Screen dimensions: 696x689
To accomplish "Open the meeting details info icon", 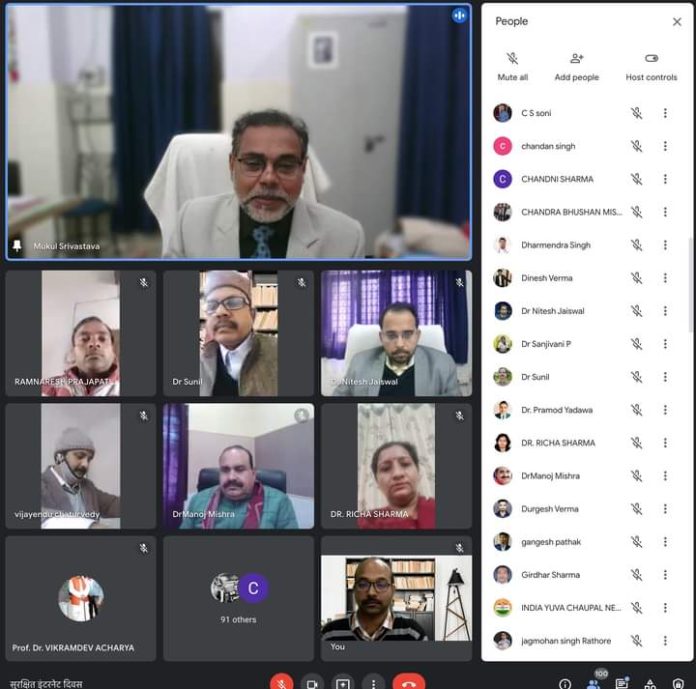I will 565,684.
